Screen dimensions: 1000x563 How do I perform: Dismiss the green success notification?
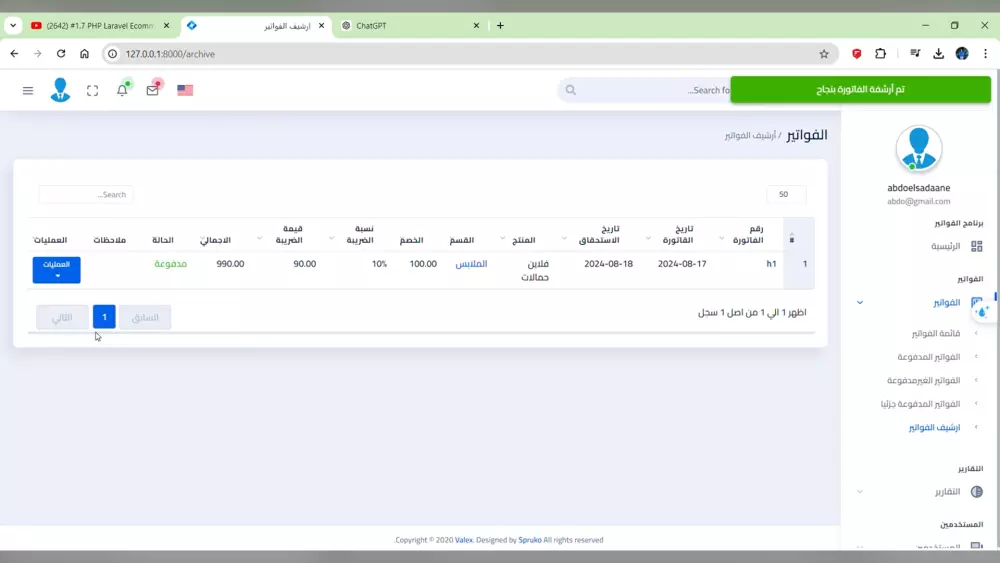(860, 89)
